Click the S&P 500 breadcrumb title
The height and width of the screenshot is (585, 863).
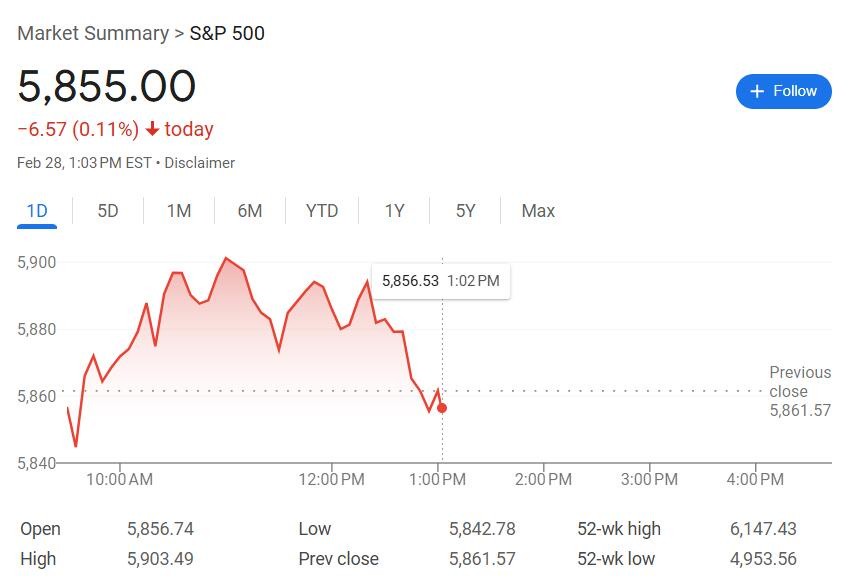tap(227, 33)
